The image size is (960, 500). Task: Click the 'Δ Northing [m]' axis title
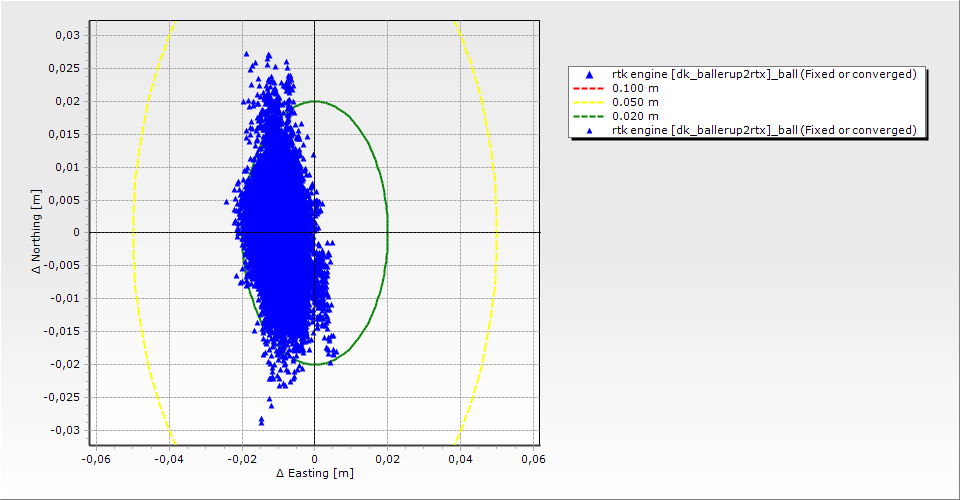pyautogui.click(x=37, y=231)
